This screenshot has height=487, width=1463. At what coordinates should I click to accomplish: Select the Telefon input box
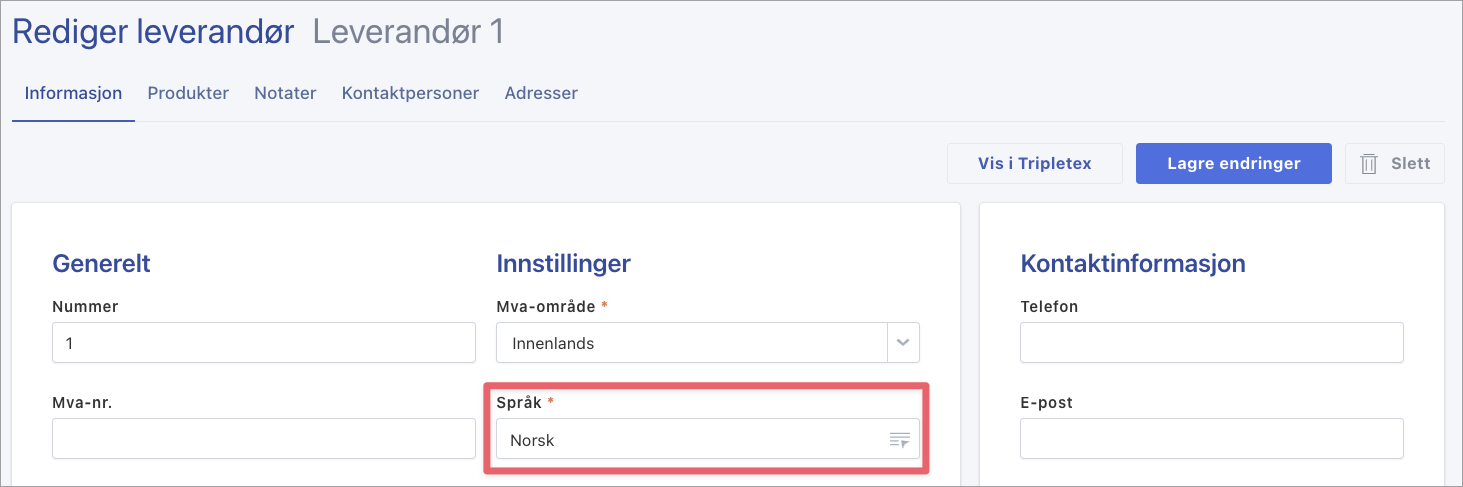click(x=1211, y=343)
